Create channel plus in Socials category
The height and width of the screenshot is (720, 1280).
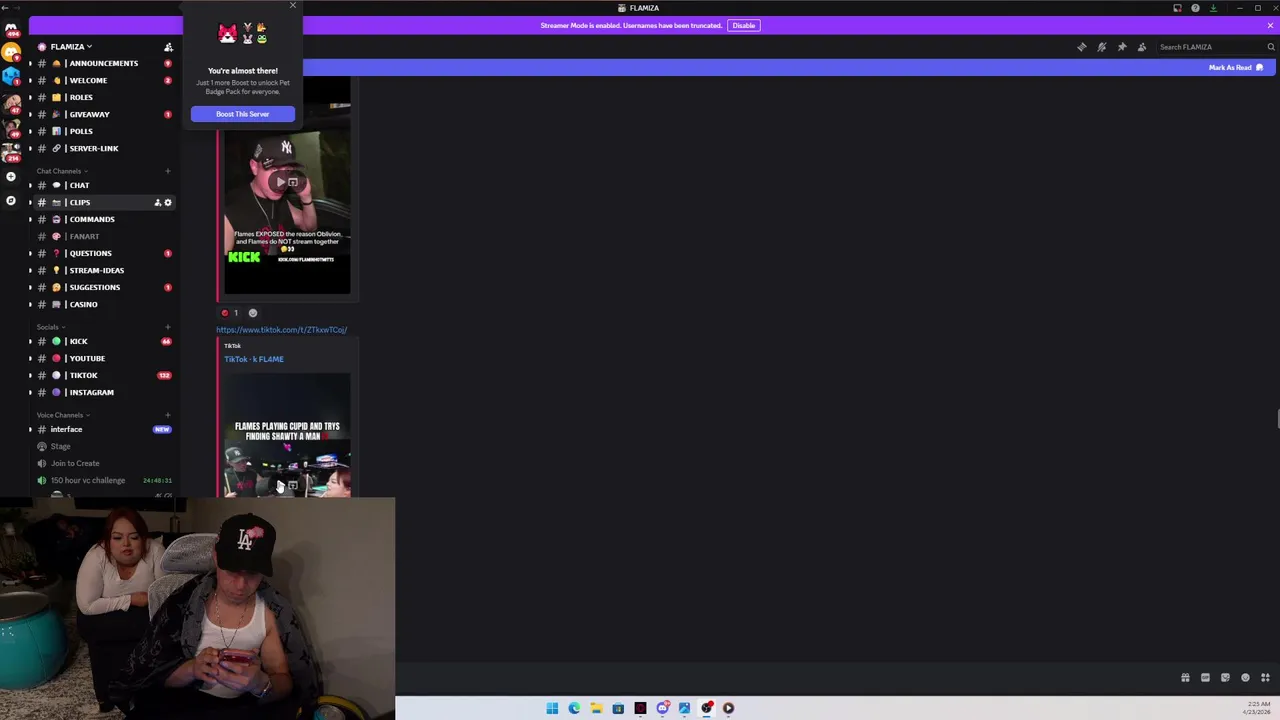pos(168,327)
